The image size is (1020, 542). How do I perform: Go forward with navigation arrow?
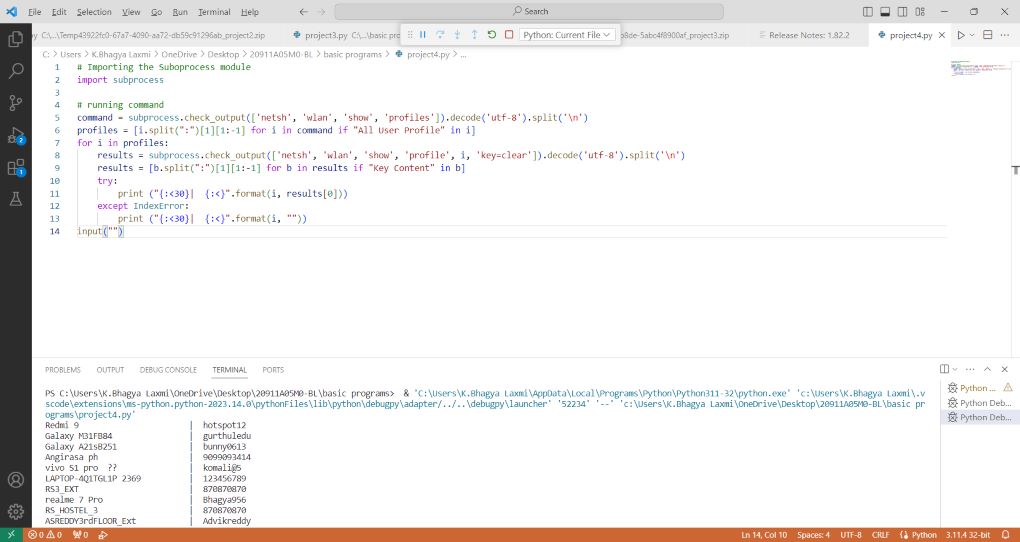pos(321,12)
